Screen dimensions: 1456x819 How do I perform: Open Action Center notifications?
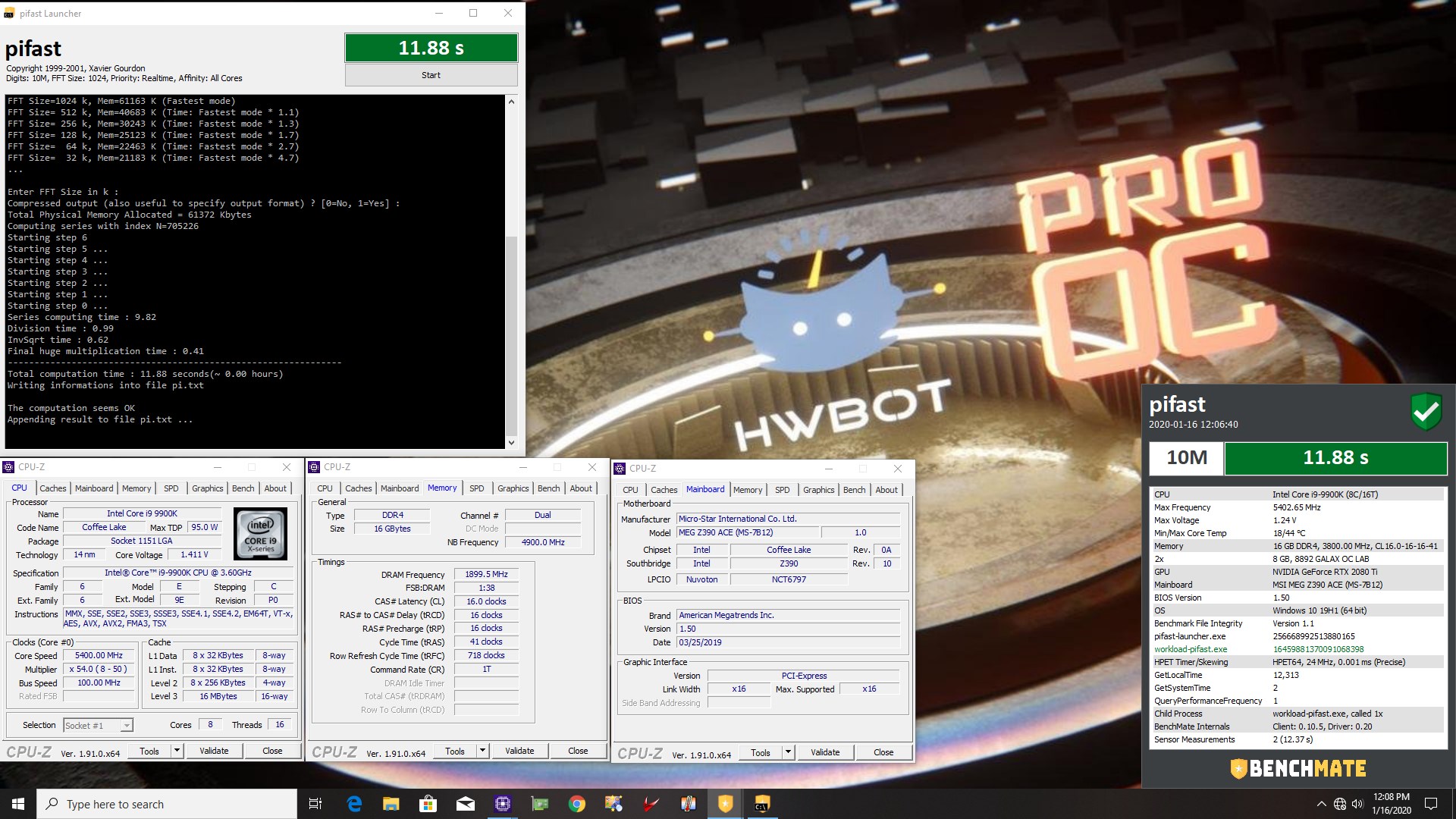(1431, 804)
